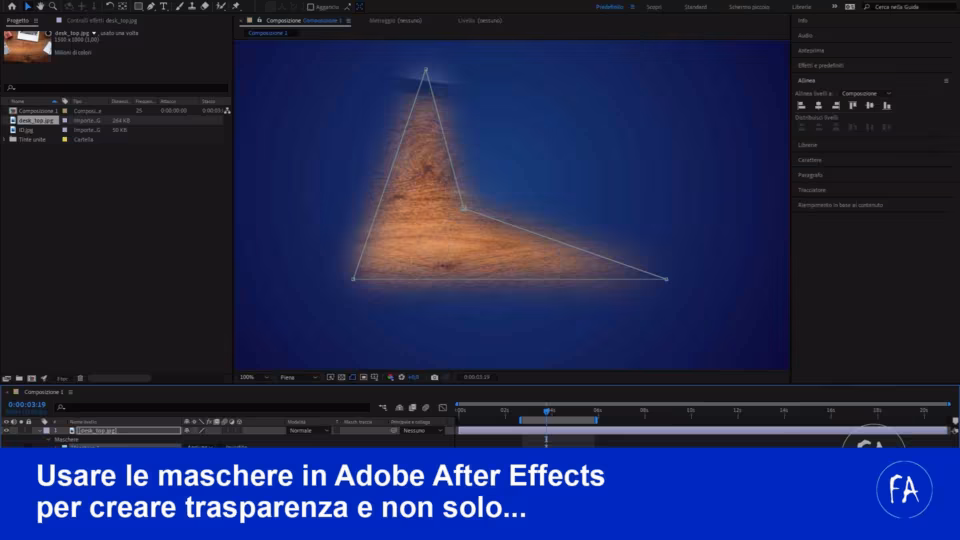Select the Standard workspace
This screenshot has width=960, height=540.
tap(696, 7)
